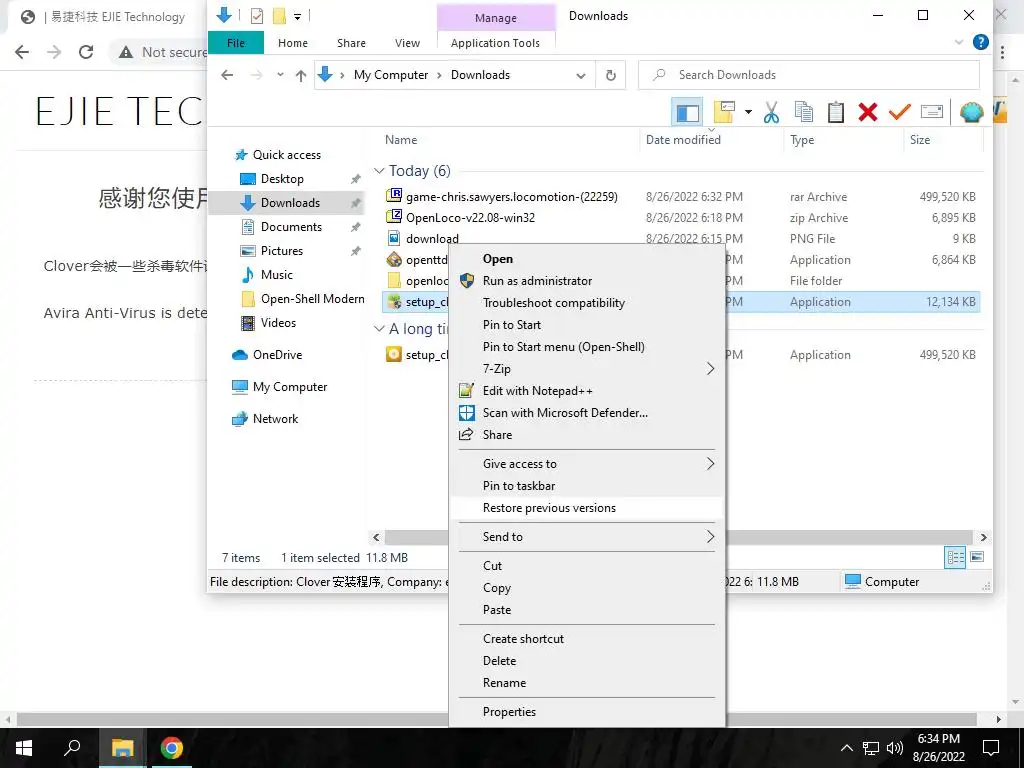Sort by Type column header
The image size is (1024, 768).
click(x=802, y=140)
